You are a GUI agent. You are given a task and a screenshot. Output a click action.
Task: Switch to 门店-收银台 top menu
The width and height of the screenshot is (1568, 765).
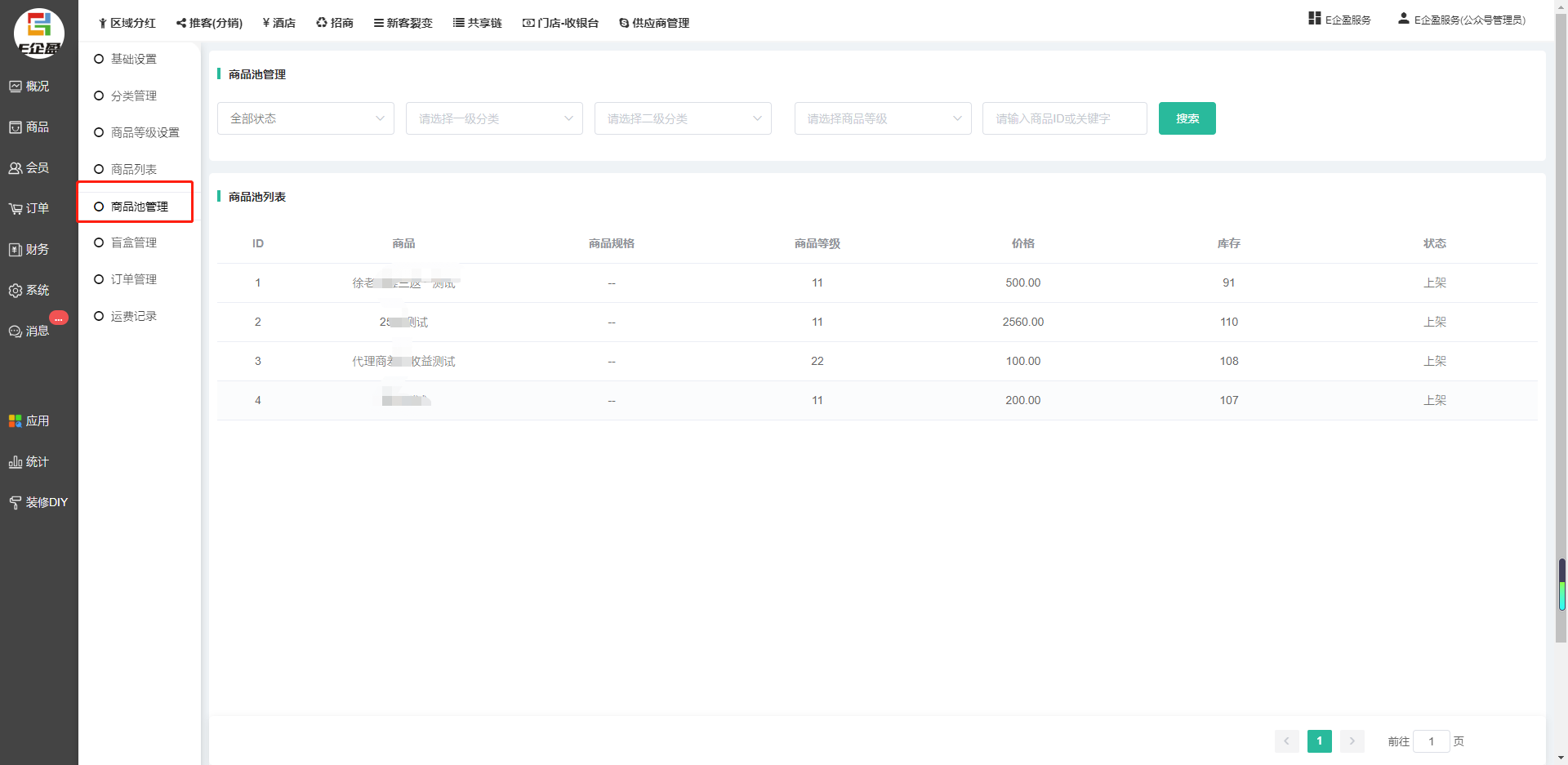click(561, 23)
